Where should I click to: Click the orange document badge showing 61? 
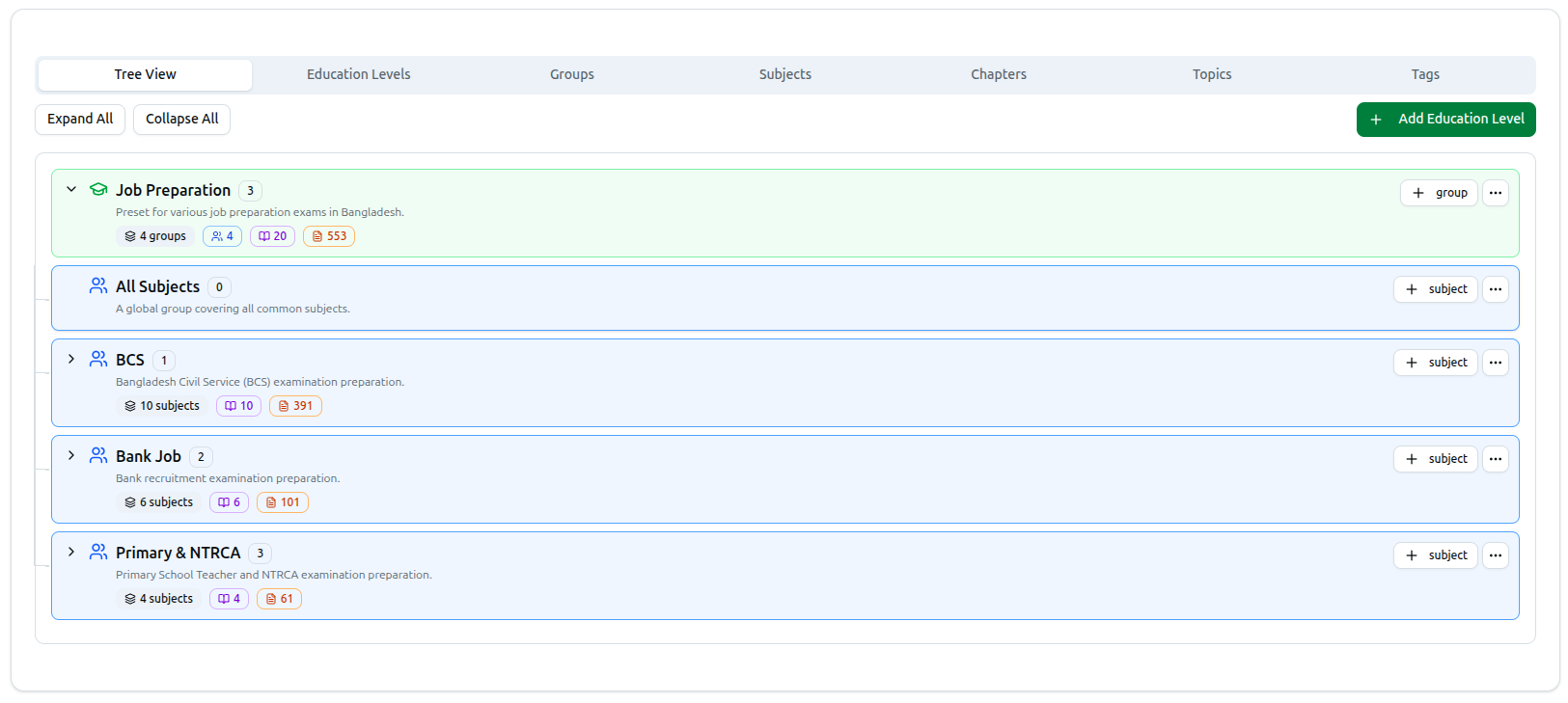pyautogui.click(x=279, y=599)
